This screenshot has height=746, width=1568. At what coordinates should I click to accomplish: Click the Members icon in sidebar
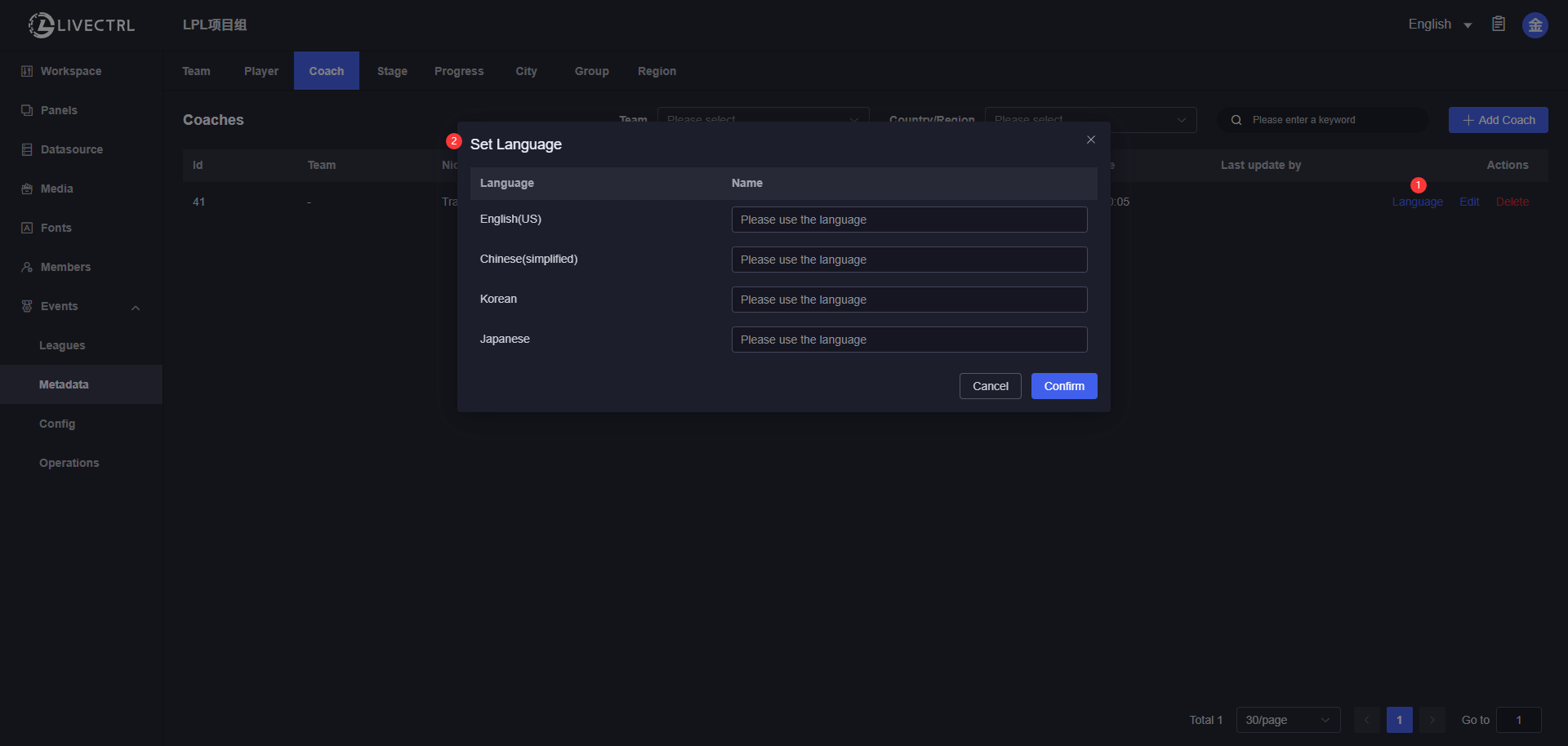(x=27, y=267)
